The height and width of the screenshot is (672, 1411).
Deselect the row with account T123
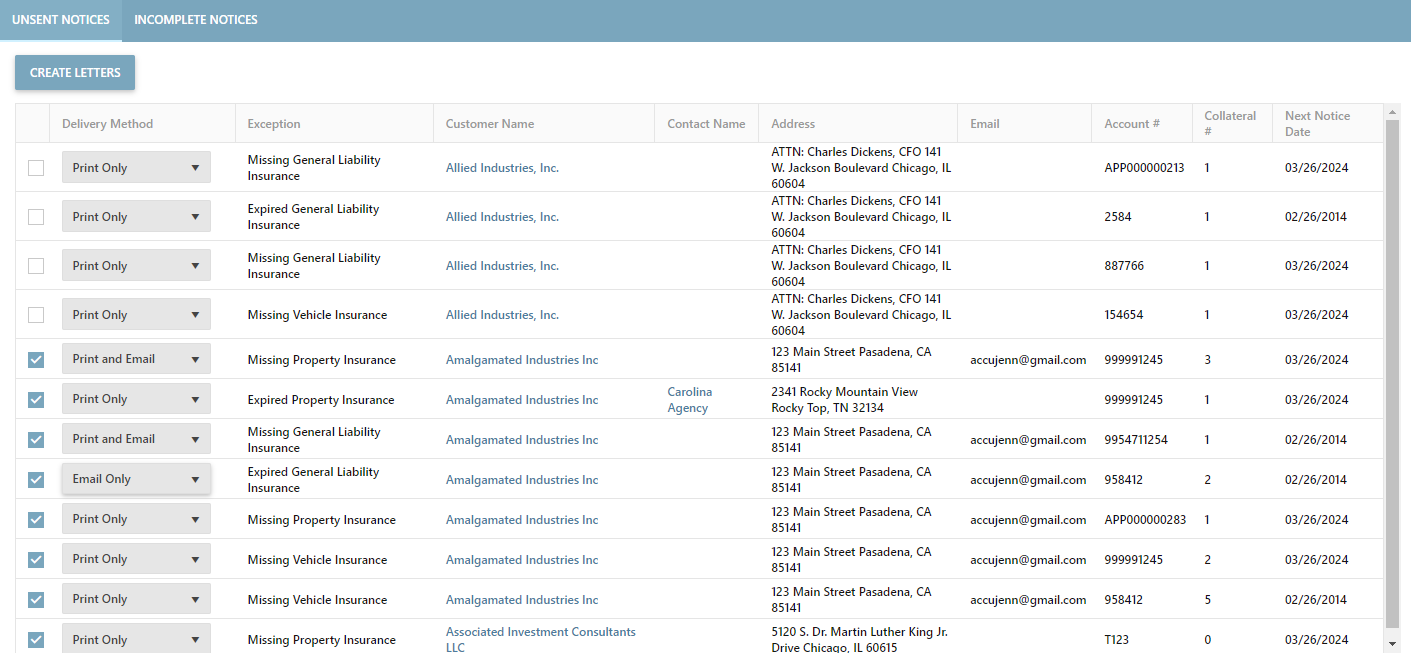pyautogui.click(x=36, y=640)
